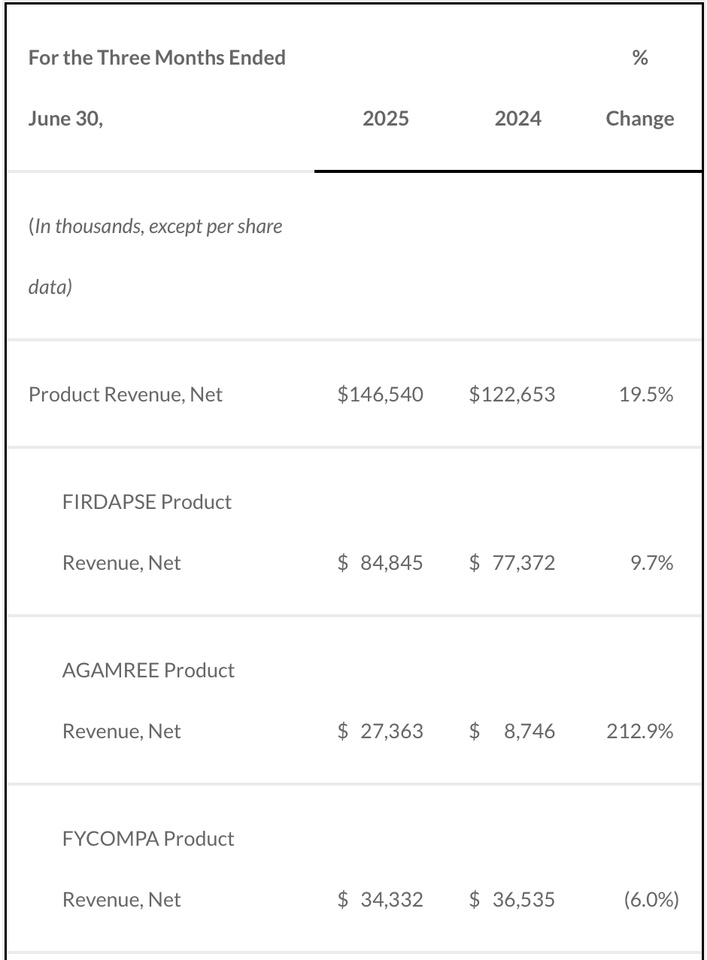Viewport: 707px width, 960px height.
Task: Select the 2024 column header
Action: [518, 118]
